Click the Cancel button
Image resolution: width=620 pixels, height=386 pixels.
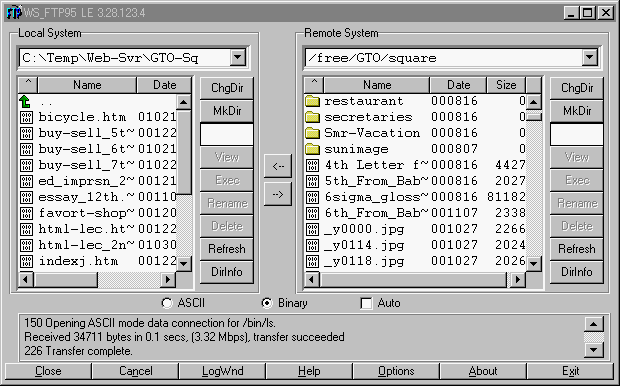[x=135, y=371]
